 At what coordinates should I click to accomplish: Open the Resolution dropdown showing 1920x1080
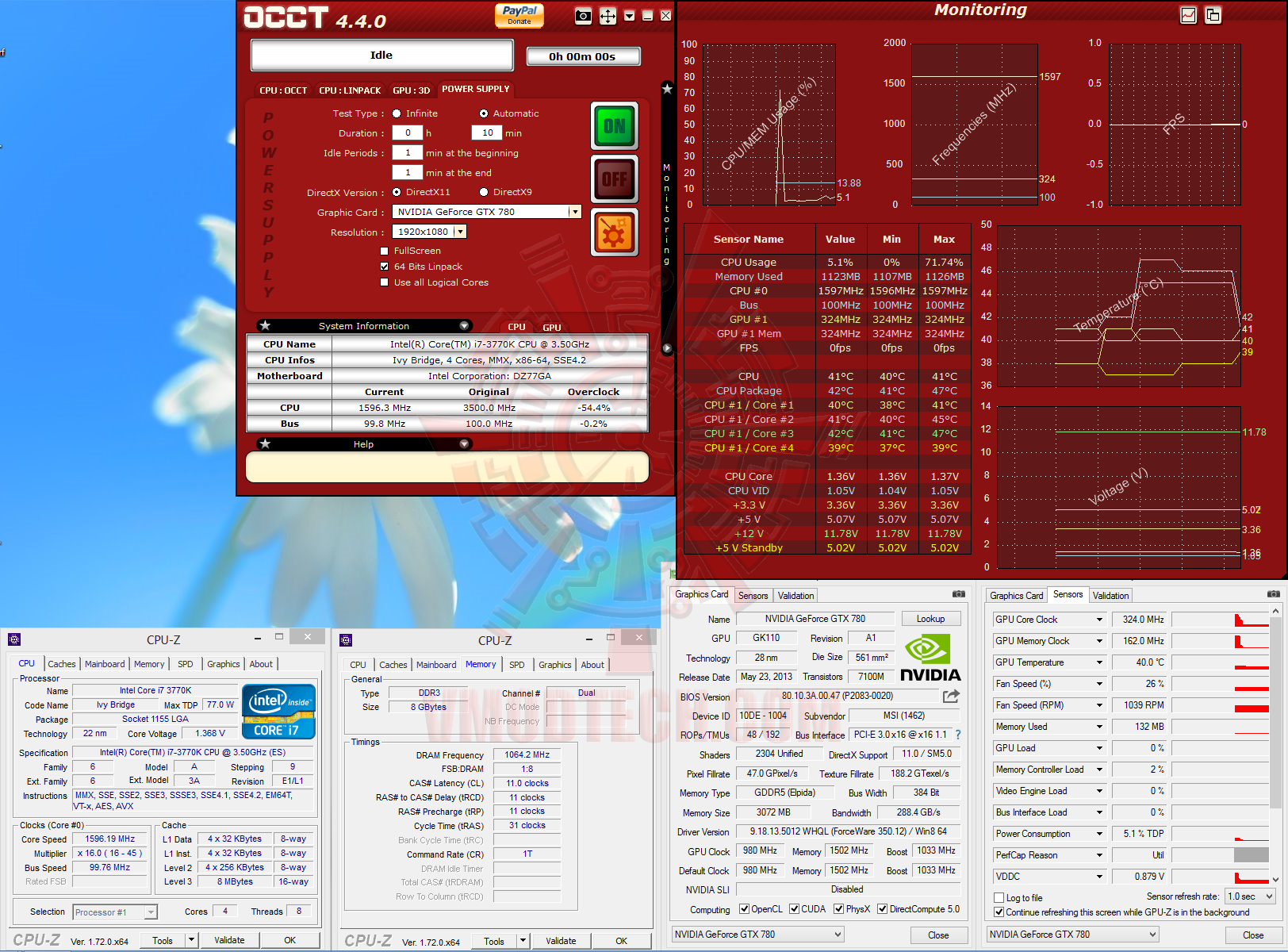460,232
